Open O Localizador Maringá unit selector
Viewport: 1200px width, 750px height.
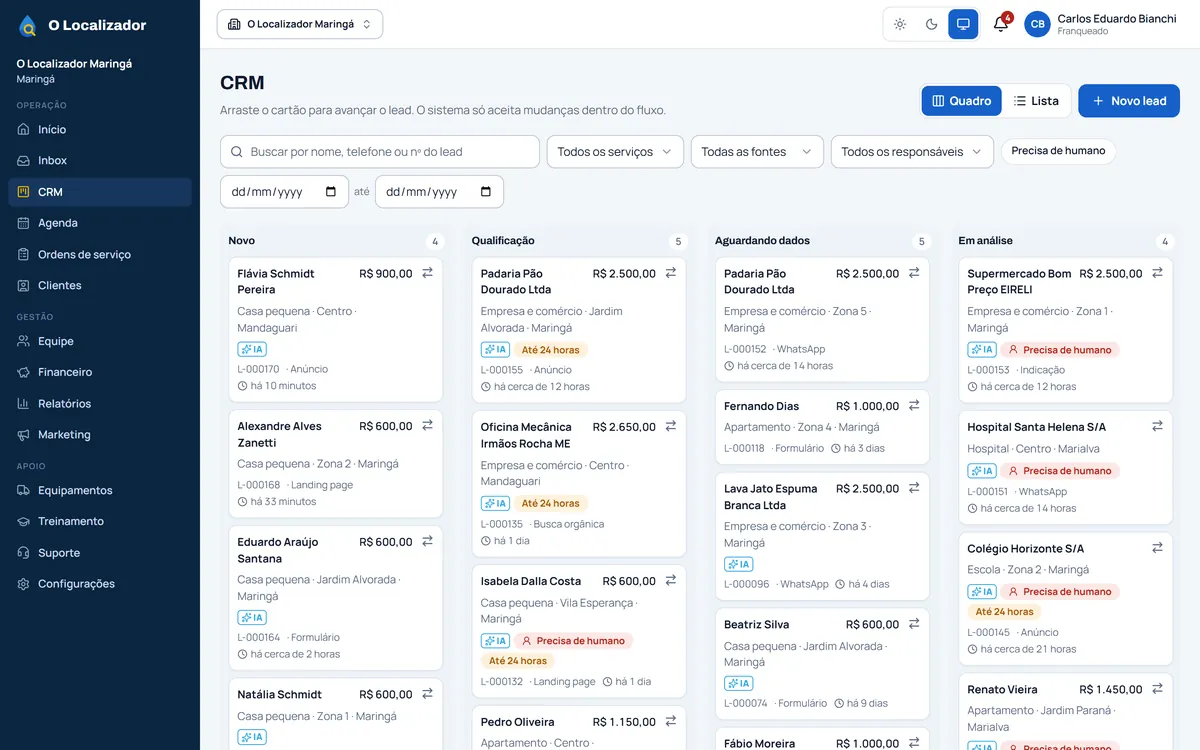point(299,24)
